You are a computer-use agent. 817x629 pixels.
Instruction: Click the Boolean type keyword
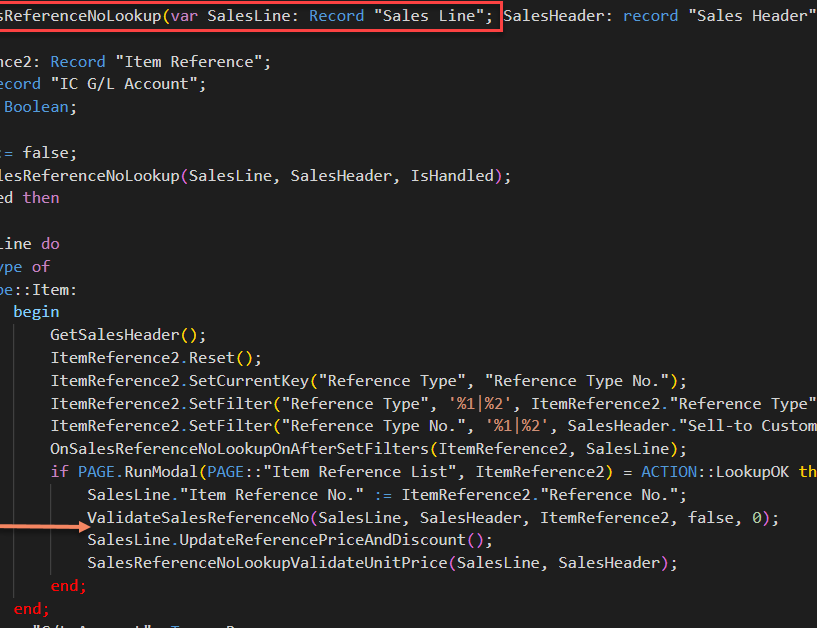click(36, 106)
